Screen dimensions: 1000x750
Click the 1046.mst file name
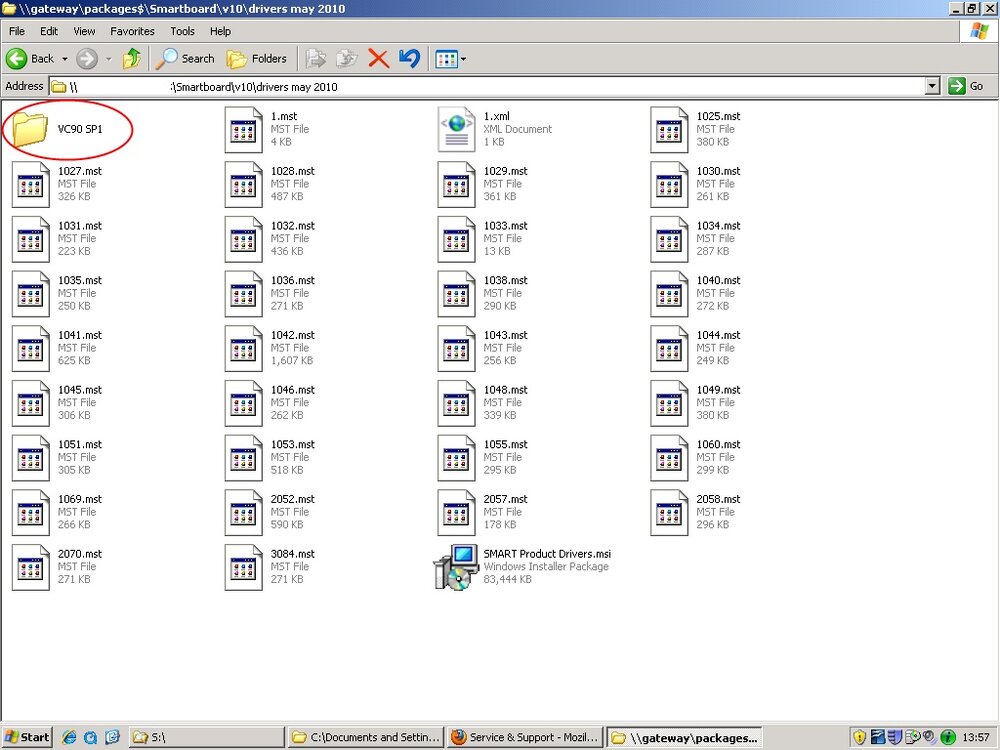click(x=292, y=390)
